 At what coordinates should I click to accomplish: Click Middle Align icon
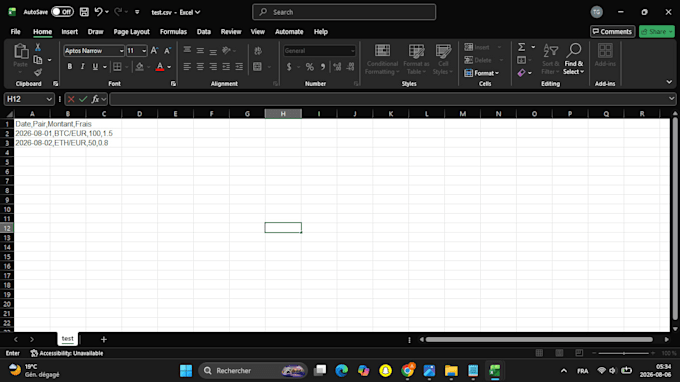200,51
